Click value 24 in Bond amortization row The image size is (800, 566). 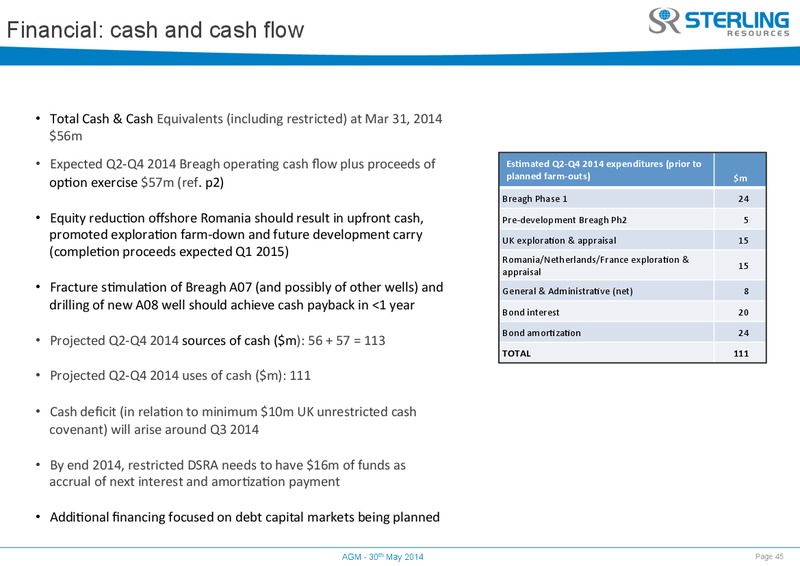point(743,333)
